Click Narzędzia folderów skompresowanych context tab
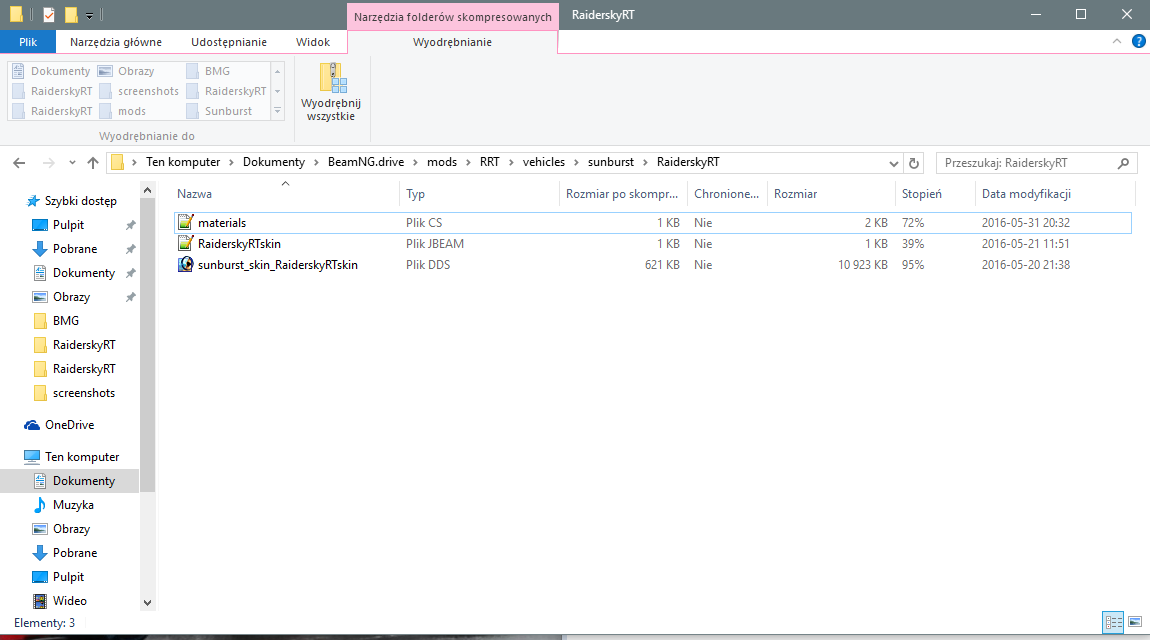The image size is (1150, 640). (453, 16)
